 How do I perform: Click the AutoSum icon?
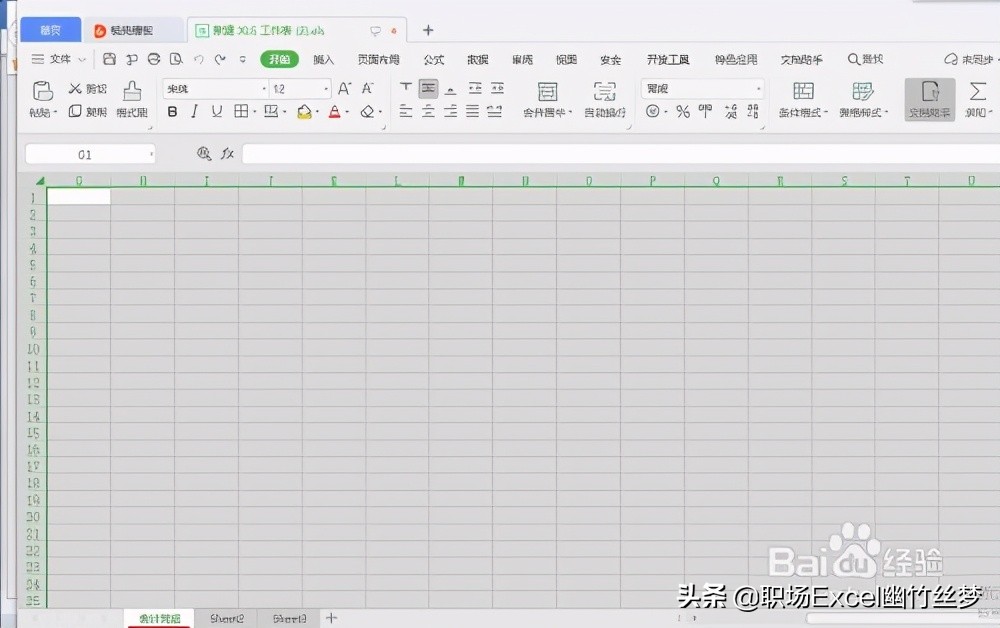point(977,90)
